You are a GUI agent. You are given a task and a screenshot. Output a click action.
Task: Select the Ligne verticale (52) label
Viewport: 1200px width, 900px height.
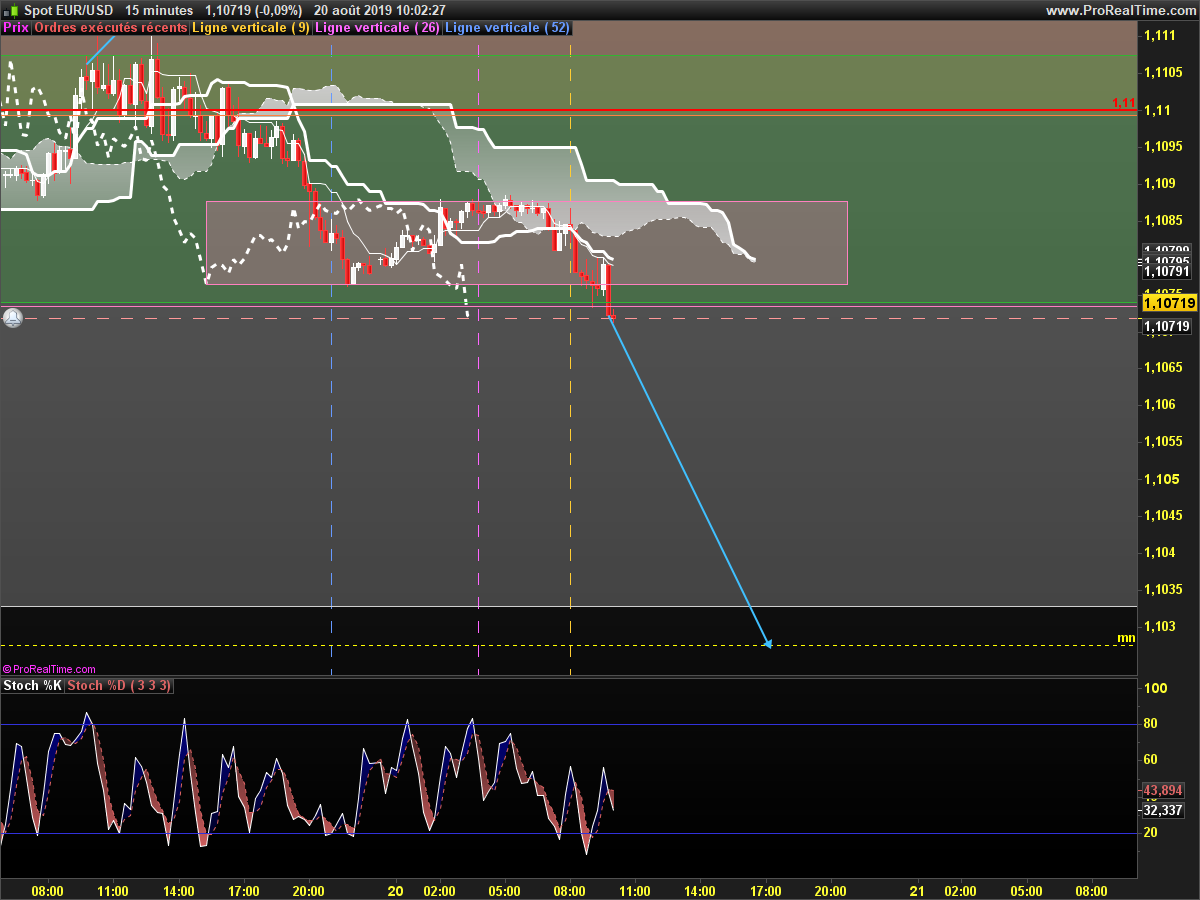coord(507,28)
